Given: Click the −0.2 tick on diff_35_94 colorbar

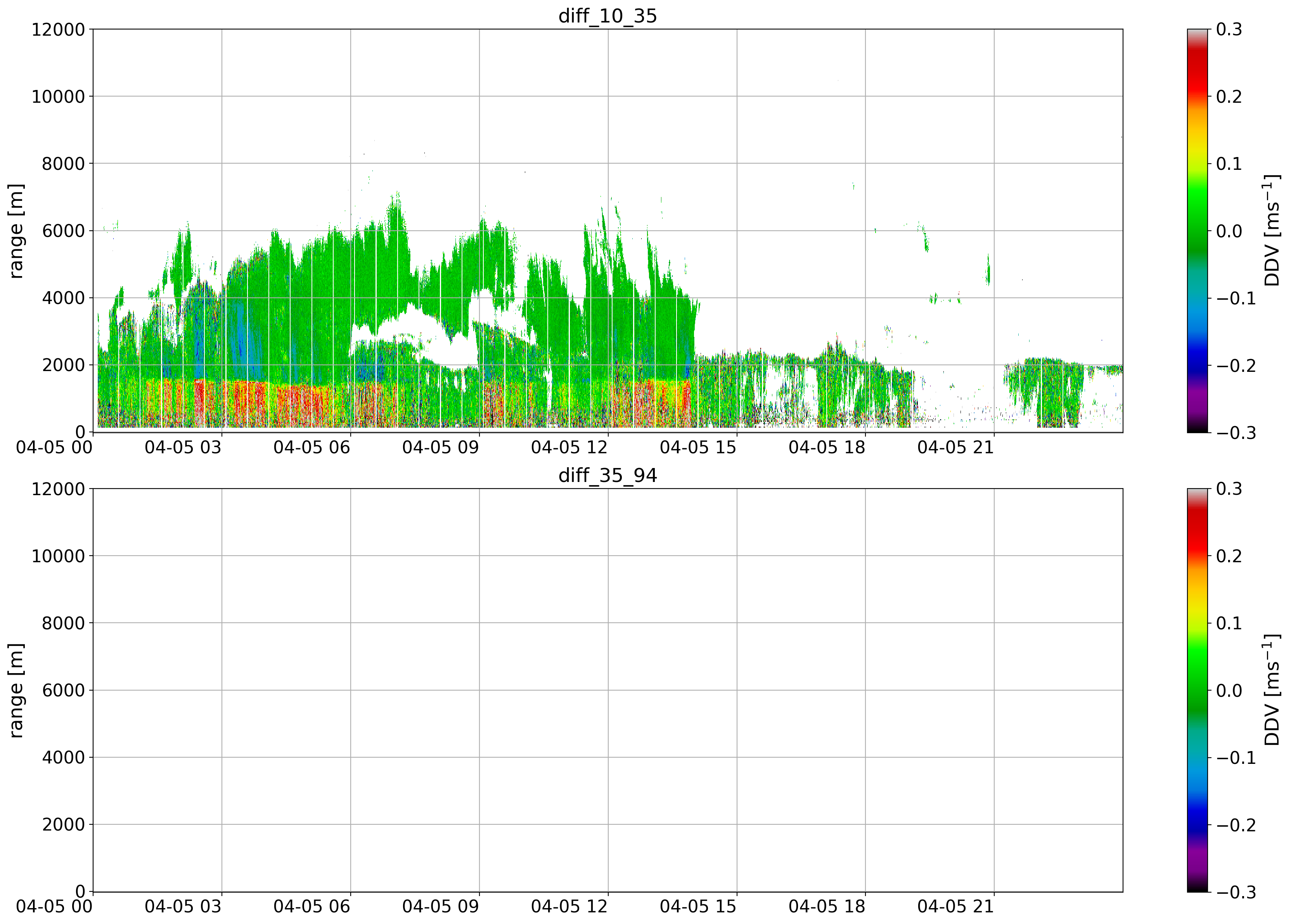Looking at the screenshot, I should pos(1236,825).
